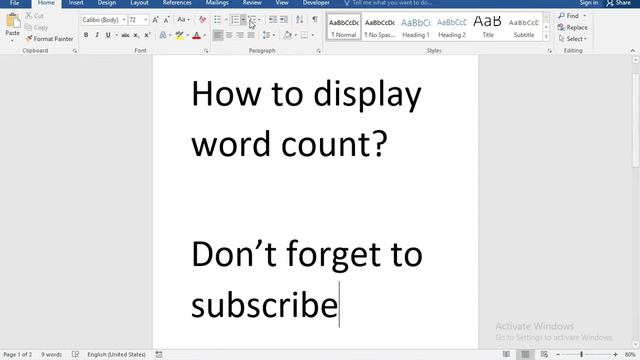The image size is (640, 360).
Task: Zoom in with the plus button
Action: pos(616,355)
